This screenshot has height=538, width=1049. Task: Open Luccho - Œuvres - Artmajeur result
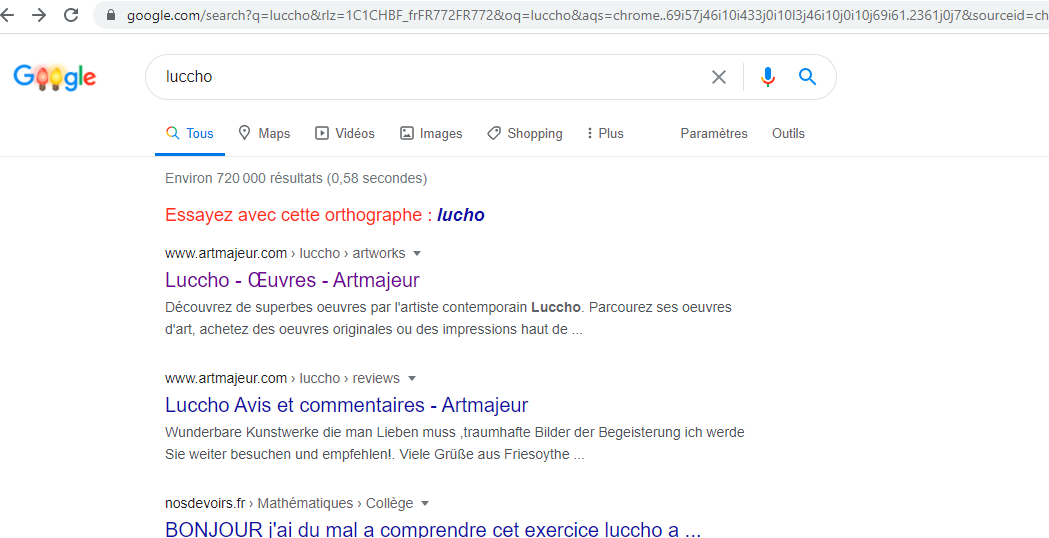coord(292,280)
